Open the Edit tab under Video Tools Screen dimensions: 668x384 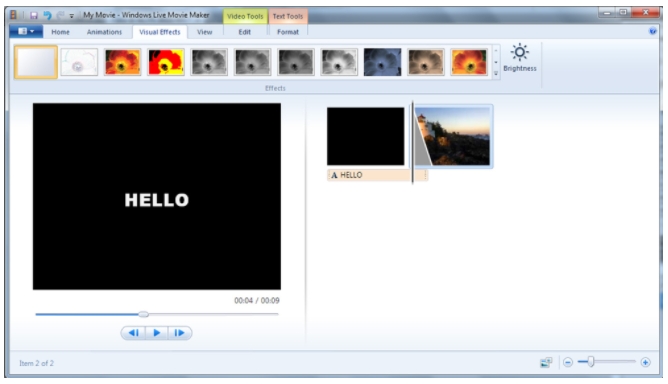tap(245, 32)
